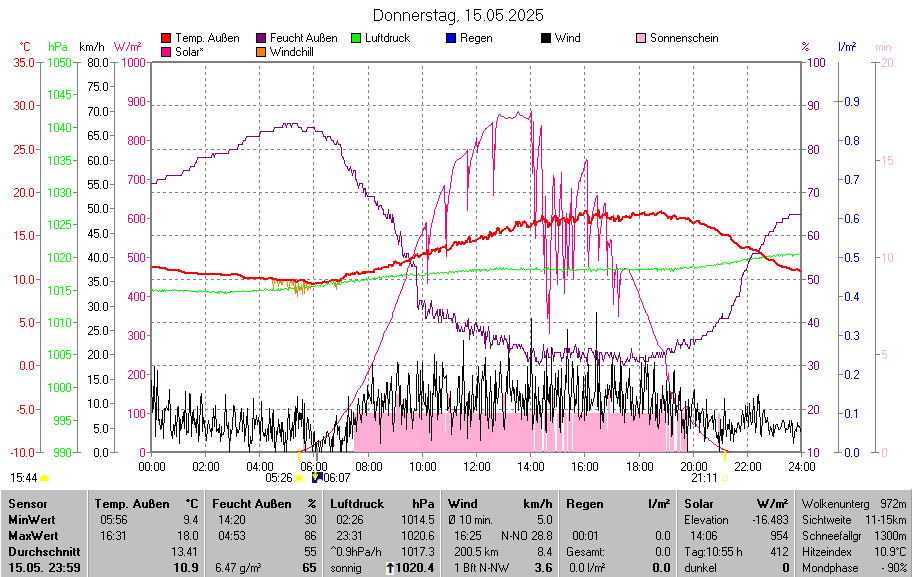This screenshot has width=912, height=577.
Task: Click the blue marker icon beside 06:07
Action: (317, 478)
